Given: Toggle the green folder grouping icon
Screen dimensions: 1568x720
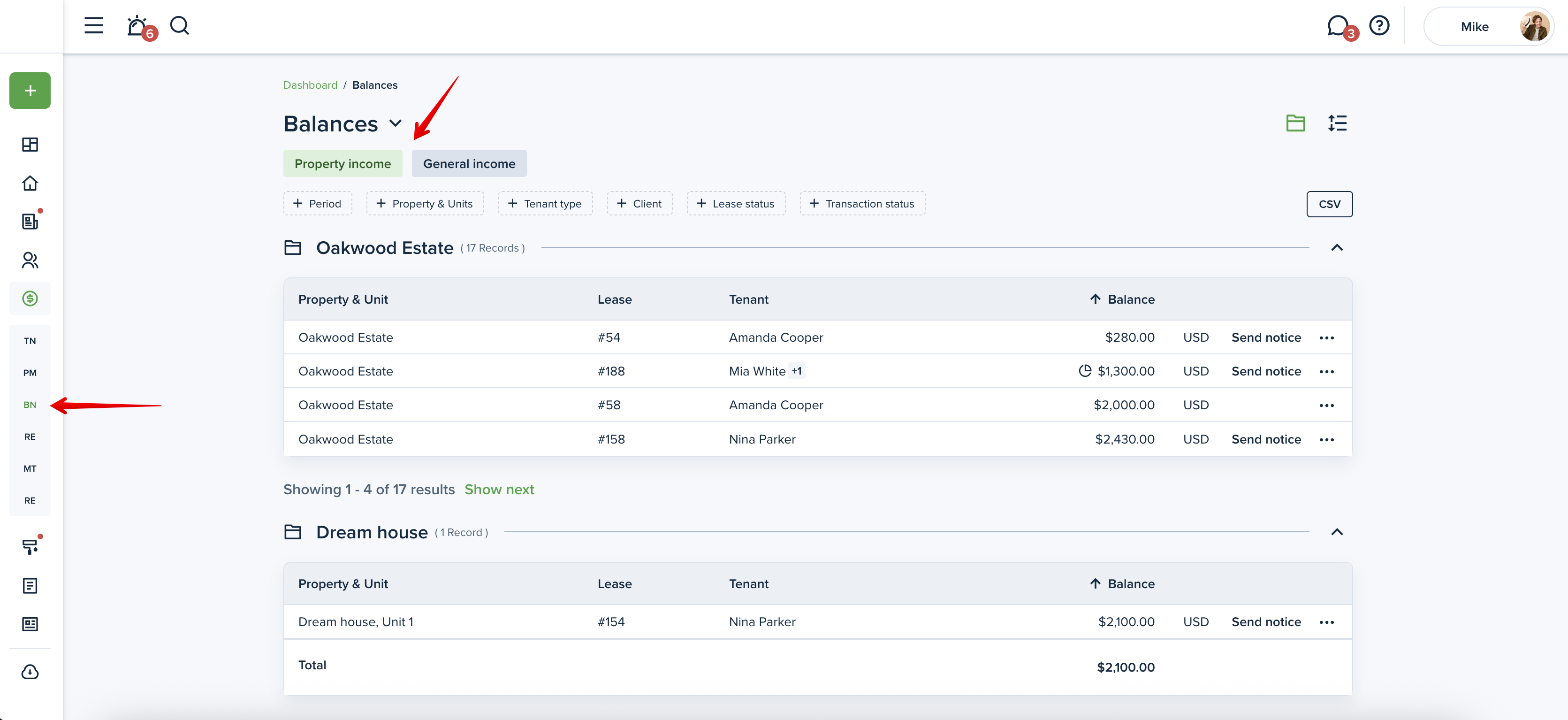Looking at the screenshot, I should [1295, 123].
